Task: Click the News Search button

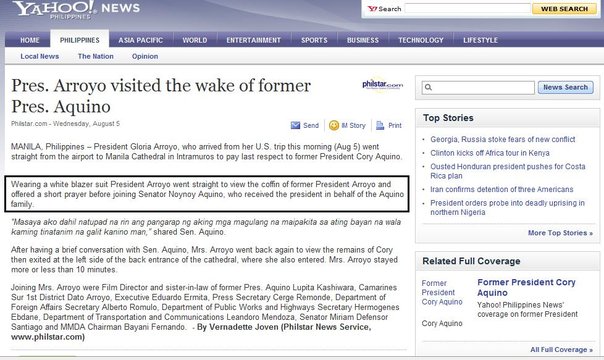Action: 565,87
